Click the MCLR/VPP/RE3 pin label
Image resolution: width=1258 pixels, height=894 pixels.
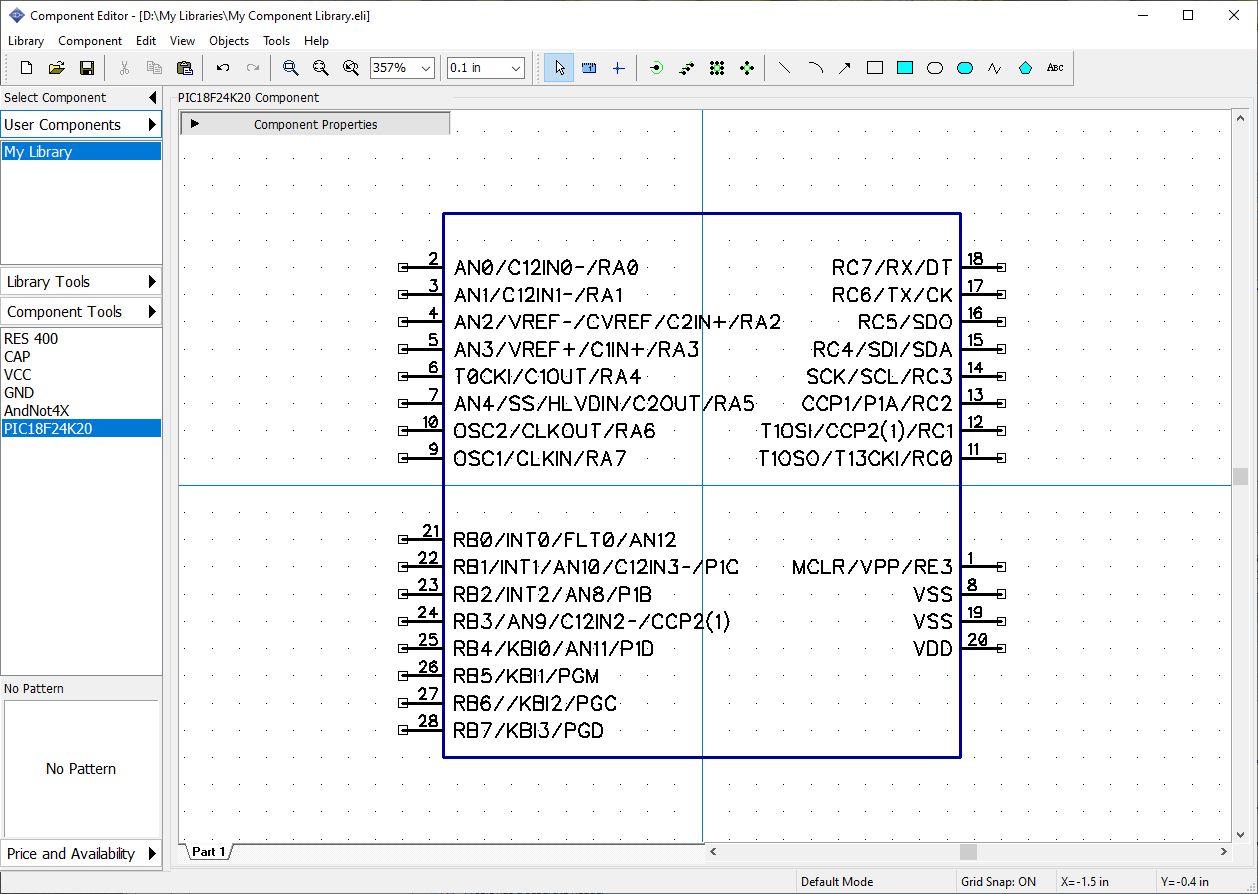tap(872, 568)
